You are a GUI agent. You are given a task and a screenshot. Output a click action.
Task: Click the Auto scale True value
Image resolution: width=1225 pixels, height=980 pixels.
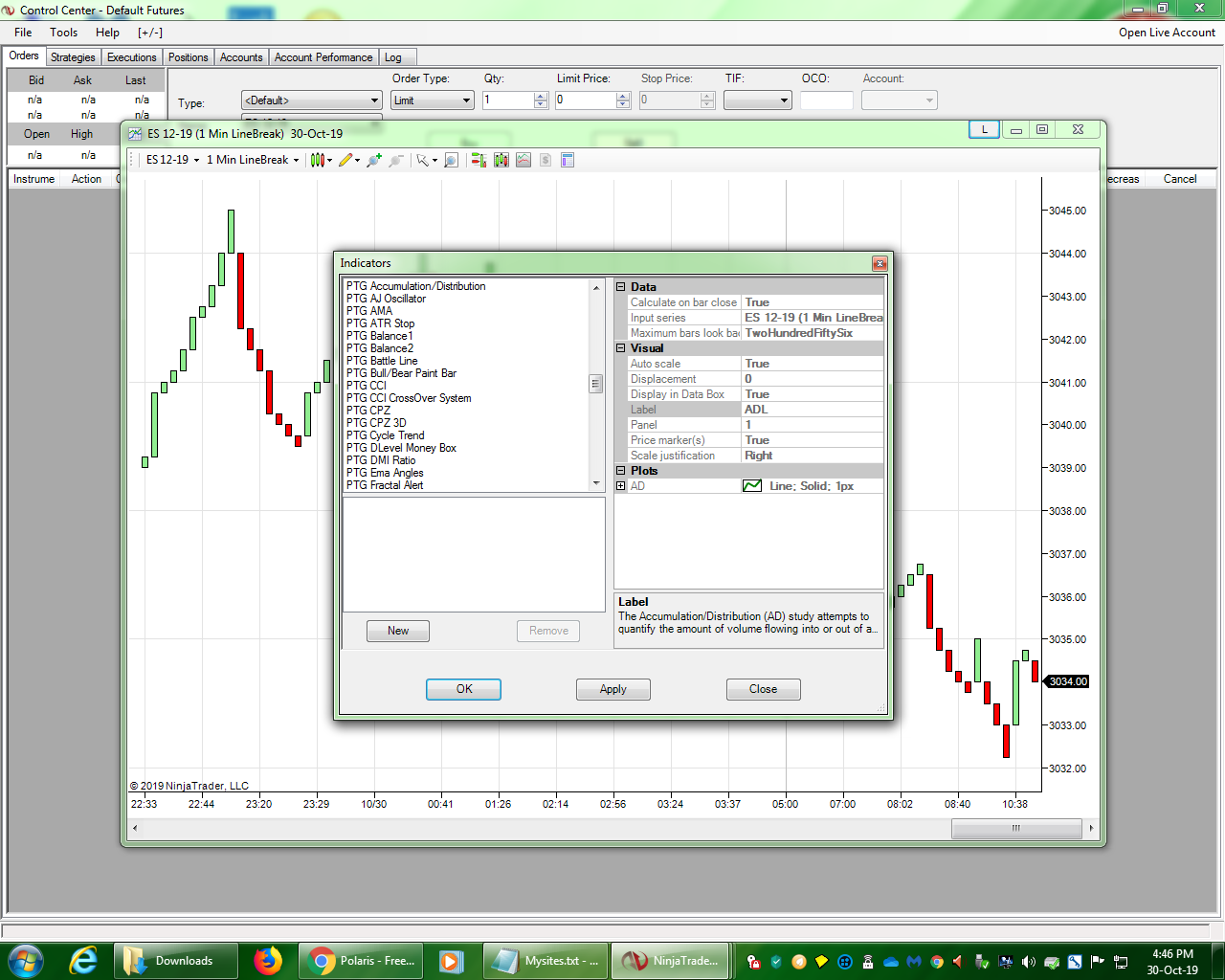813,364
